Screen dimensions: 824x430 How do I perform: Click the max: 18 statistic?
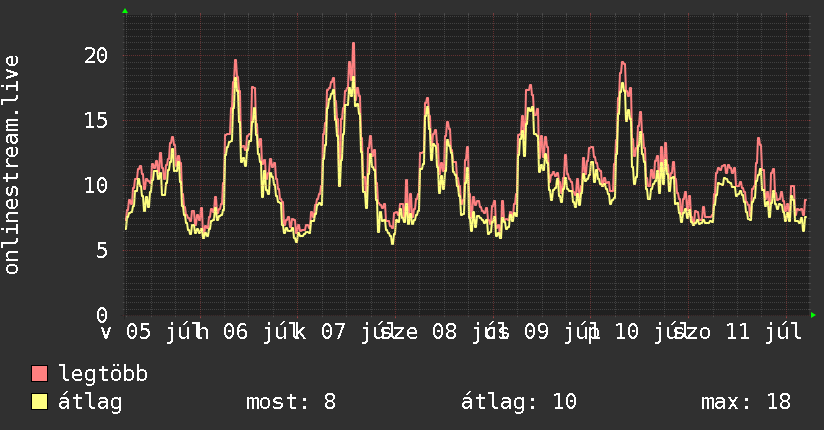coord(746,402)
